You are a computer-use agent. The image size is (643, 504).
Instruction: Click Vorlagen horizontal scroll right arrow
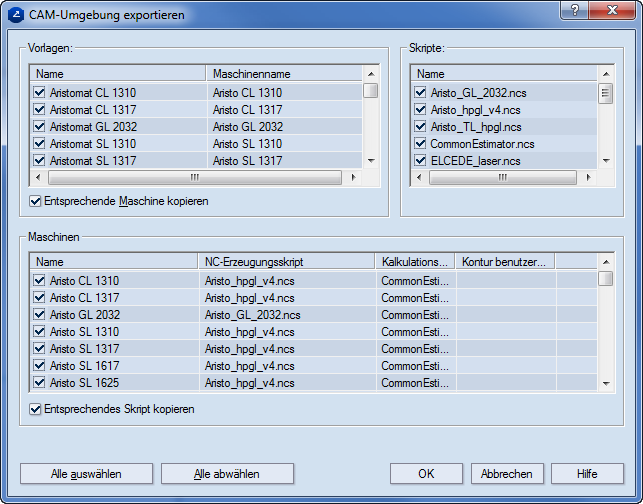[353, 177]
